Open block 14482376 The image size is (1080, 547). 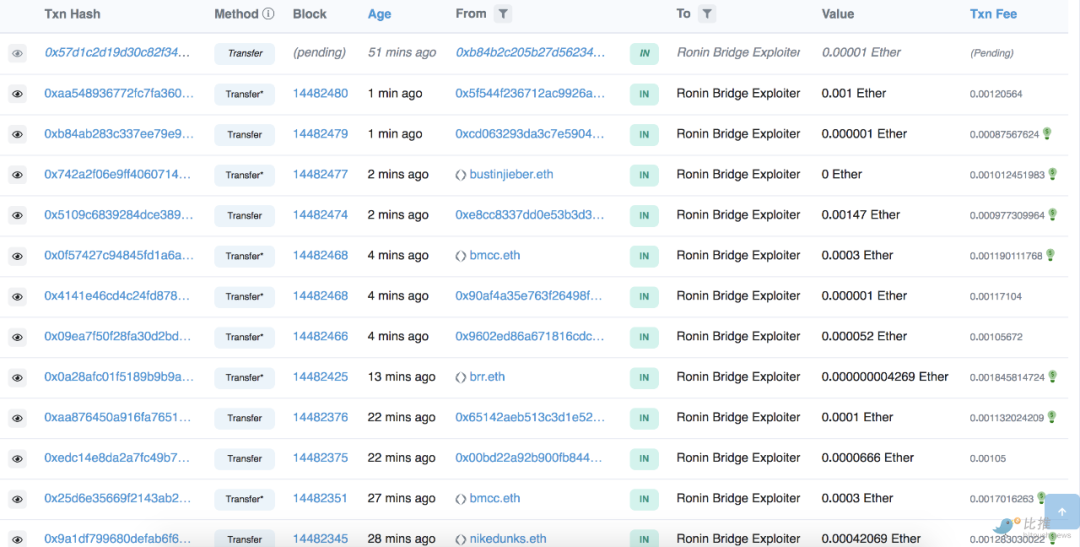(320, 417)
